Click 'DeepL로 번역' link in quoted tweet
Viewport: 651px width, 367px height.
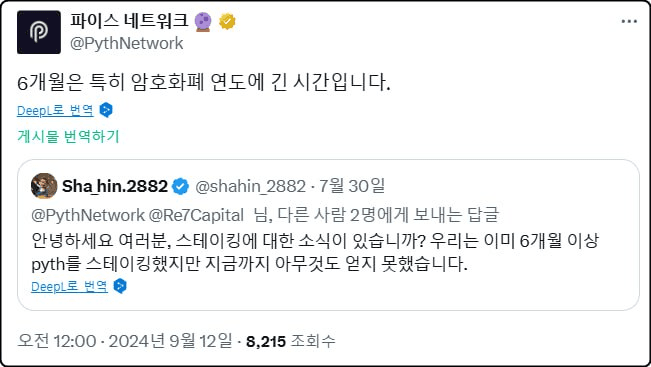click(x=69, y=286)
